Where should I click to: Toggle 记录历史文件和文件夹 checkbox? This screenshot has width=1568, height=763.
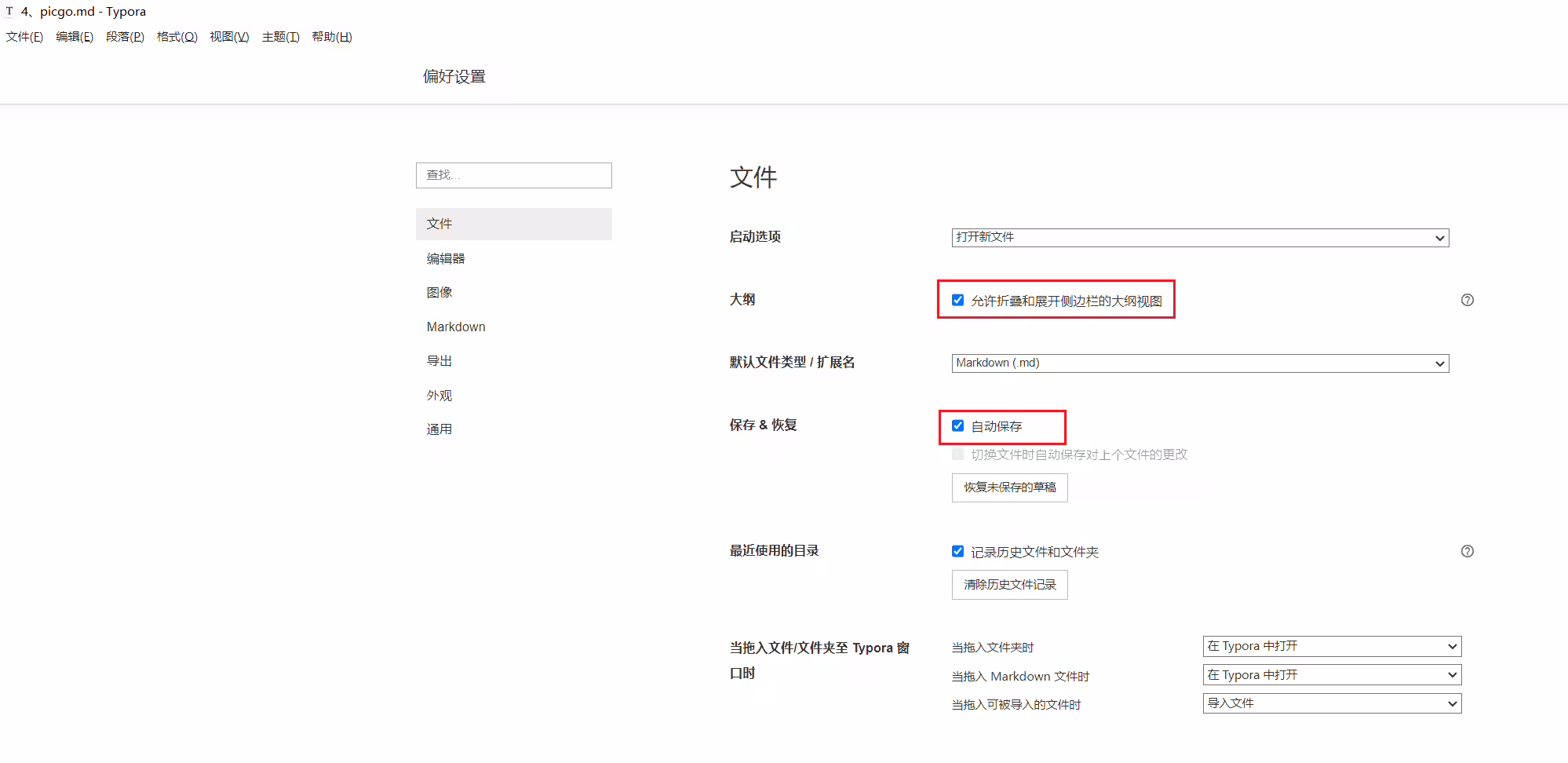click(957, 551)
